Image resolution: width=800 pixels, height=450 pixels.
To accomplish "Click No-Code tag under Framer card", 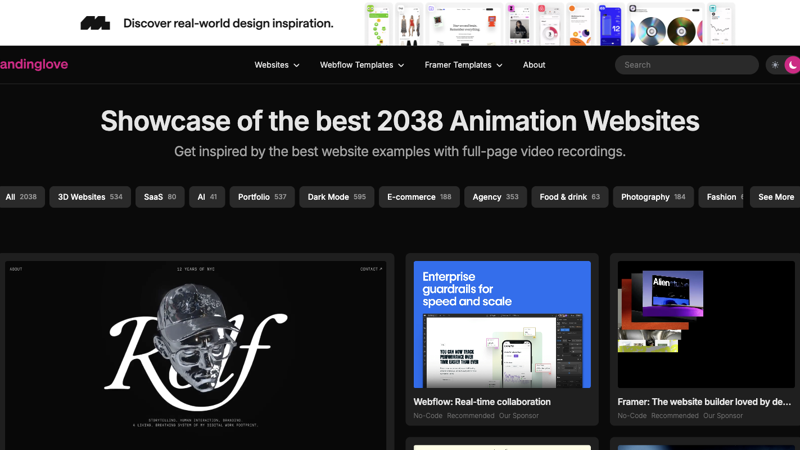I will coord(632,416).
